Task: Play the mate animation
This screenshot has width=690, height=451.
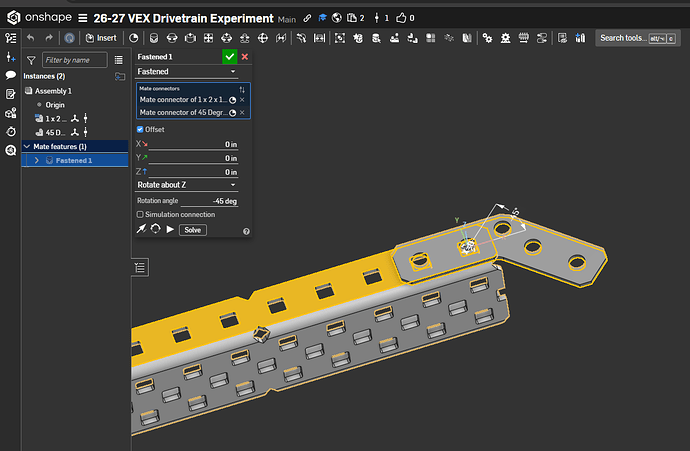Action: click(170, 229)
